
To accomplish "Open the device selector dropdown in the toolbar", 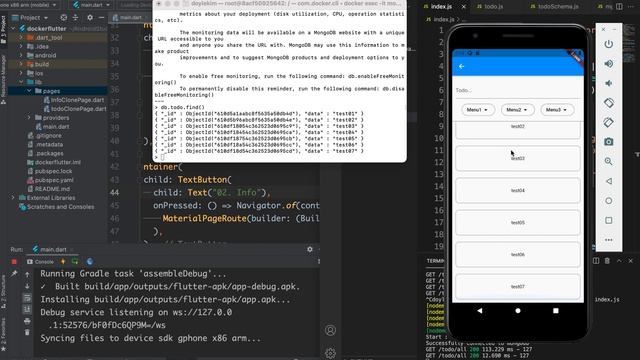I will (29, 5).
